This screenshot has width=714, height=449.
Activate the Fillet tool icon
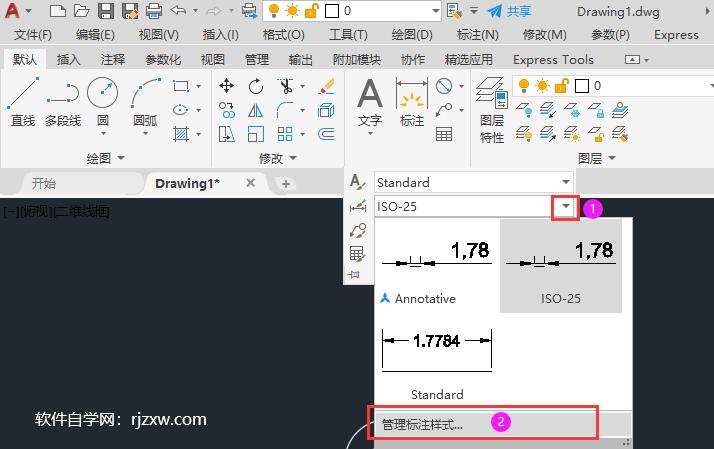(285, 110)
